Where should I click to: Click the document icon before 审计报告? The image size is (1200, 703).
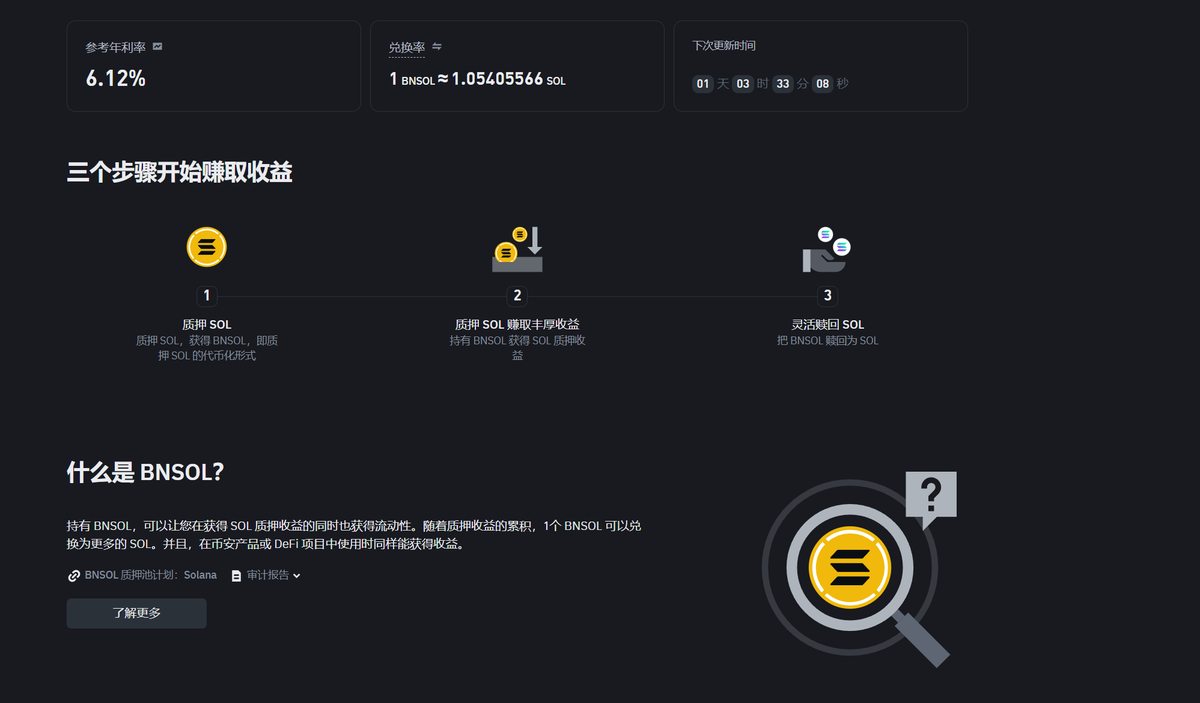(236, 576)
